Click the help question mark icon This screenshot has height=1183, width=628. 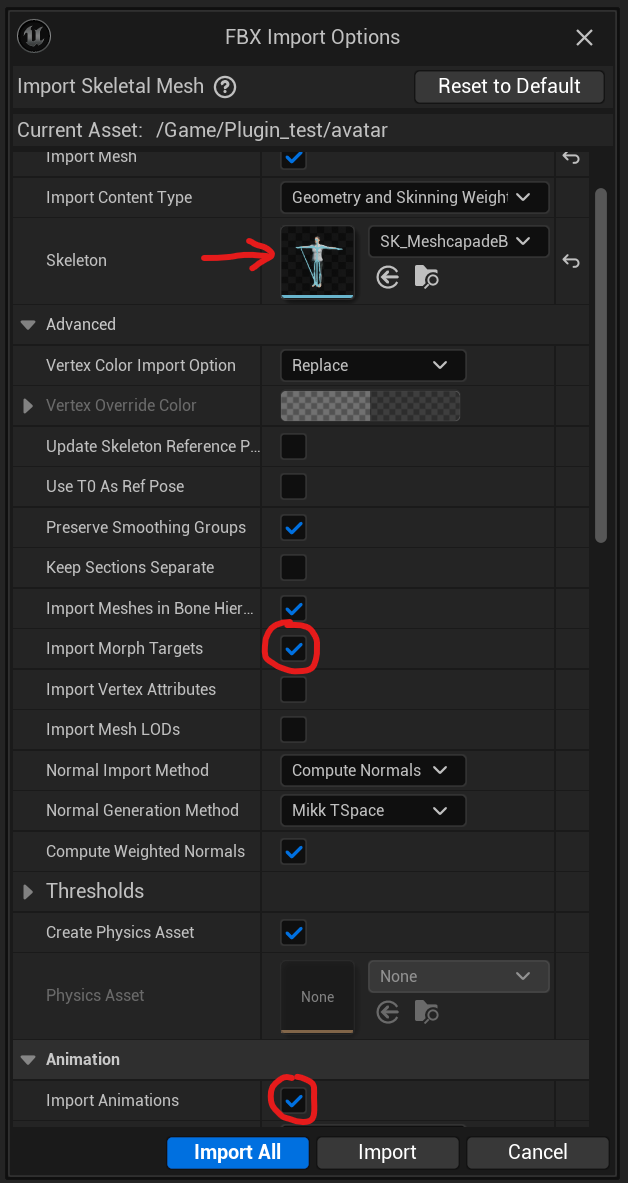tap(225, 87)
